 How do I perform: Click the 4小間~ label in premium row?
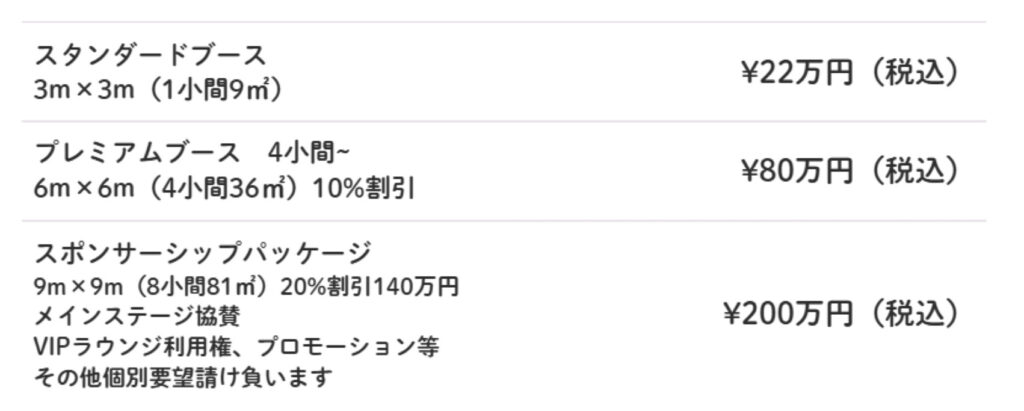click(x=309, y=154)
